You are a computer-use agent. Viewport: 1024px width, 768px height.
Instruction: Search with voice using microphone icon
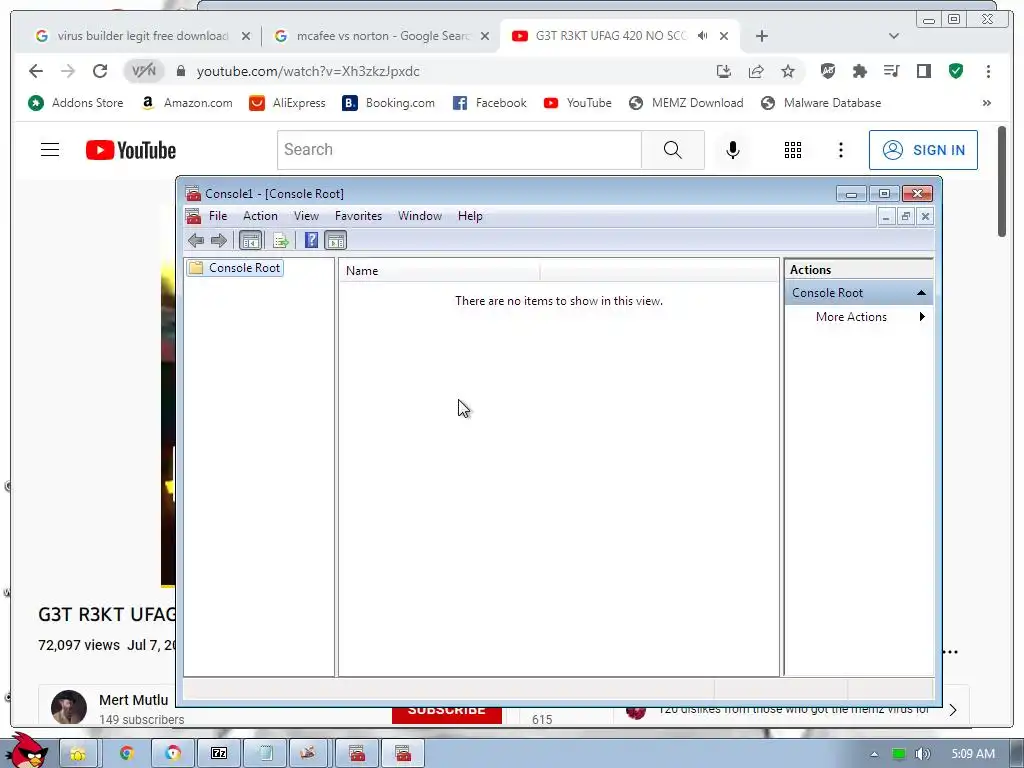click(733, 150)
